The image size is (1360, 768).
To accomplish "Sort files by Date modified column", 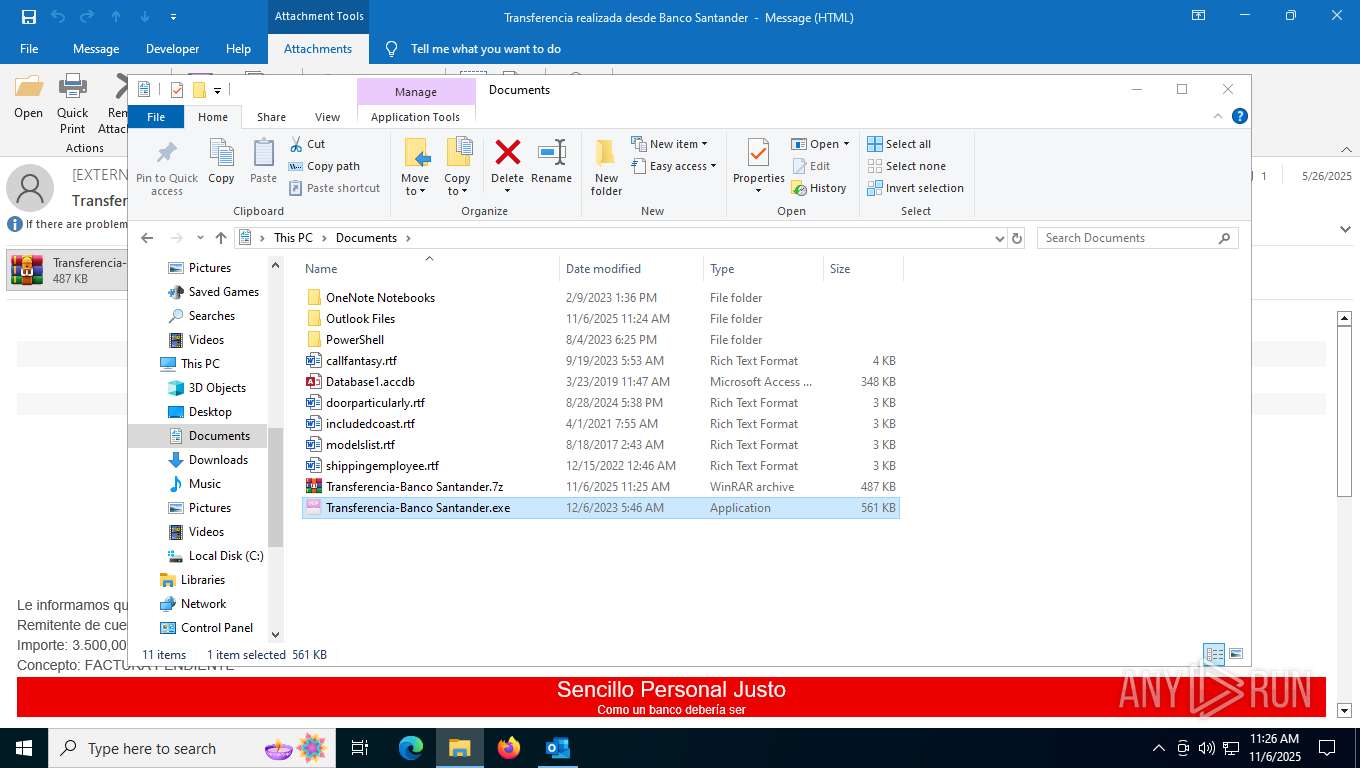I will tap(631, 269).
